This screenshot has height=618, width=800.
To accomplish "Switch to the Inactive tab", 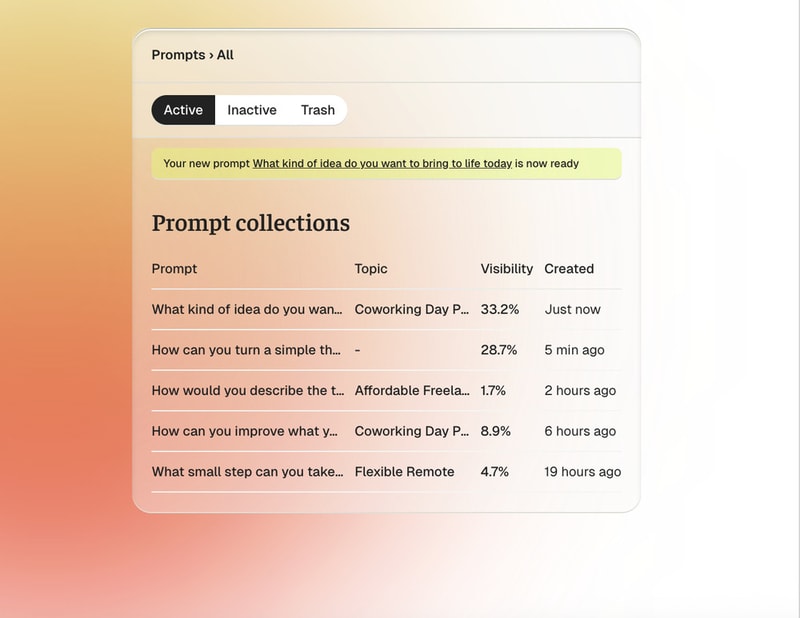I will (252, 110).
